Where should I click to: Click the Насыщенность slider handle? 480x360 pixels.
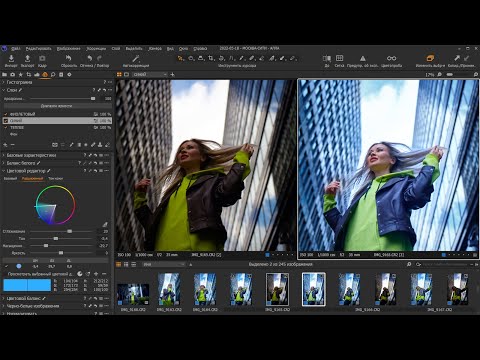tap(46, 246)
